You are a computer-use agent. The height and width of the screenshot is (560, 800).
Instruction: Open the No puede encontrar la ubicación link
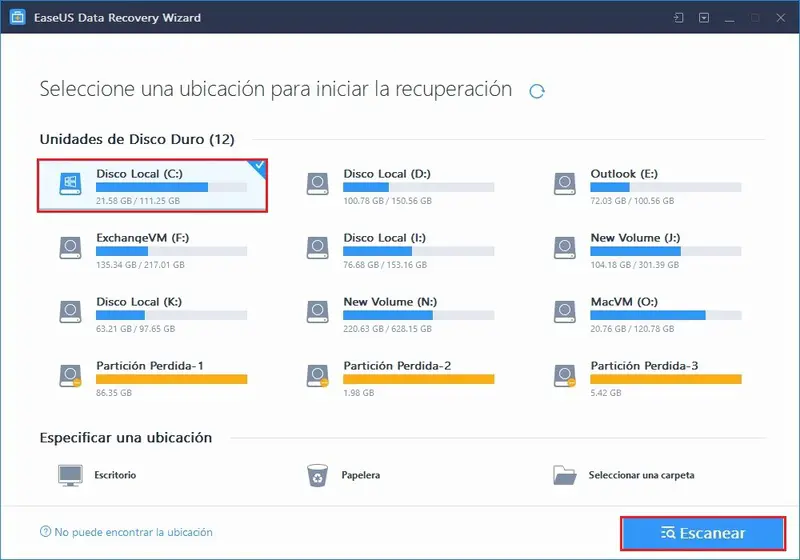[133, 532]
